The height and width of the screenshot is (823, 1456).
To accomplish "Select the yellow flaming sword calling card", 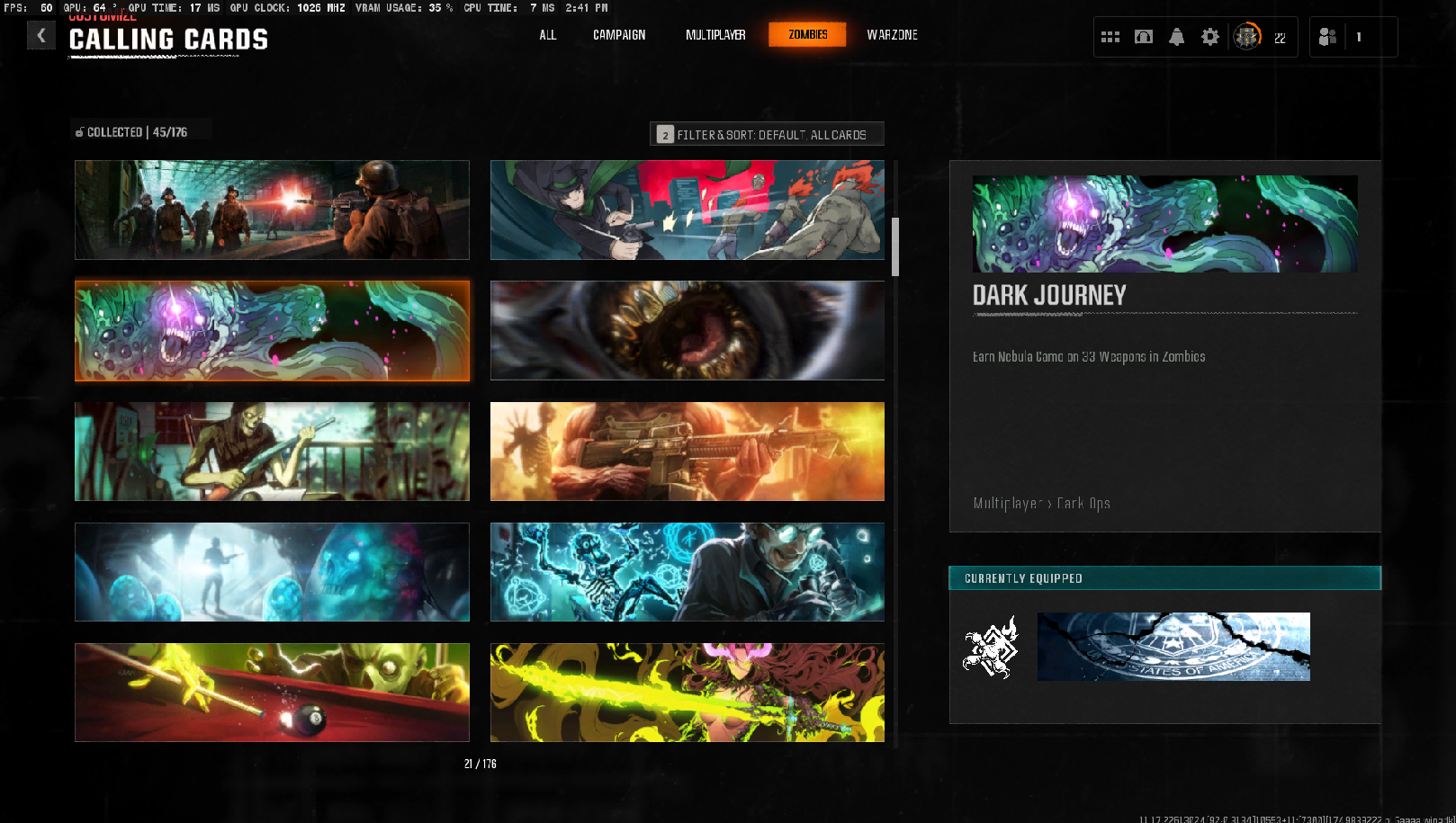I will (688, 693).
